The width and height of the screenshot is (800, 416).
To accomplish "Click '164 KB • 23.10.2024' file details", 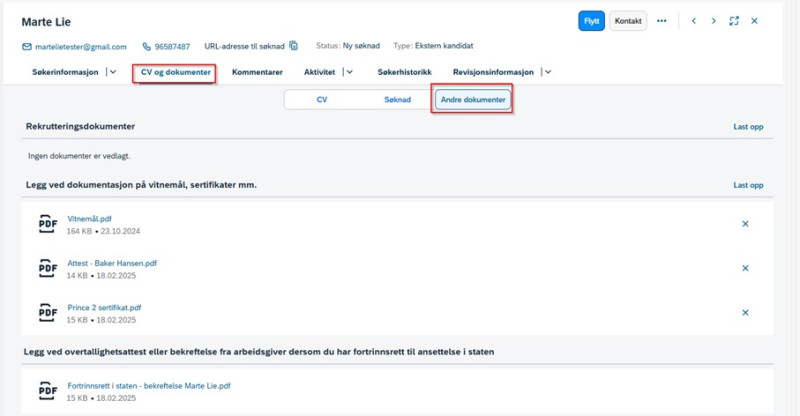I will click(x=103, y=231).
